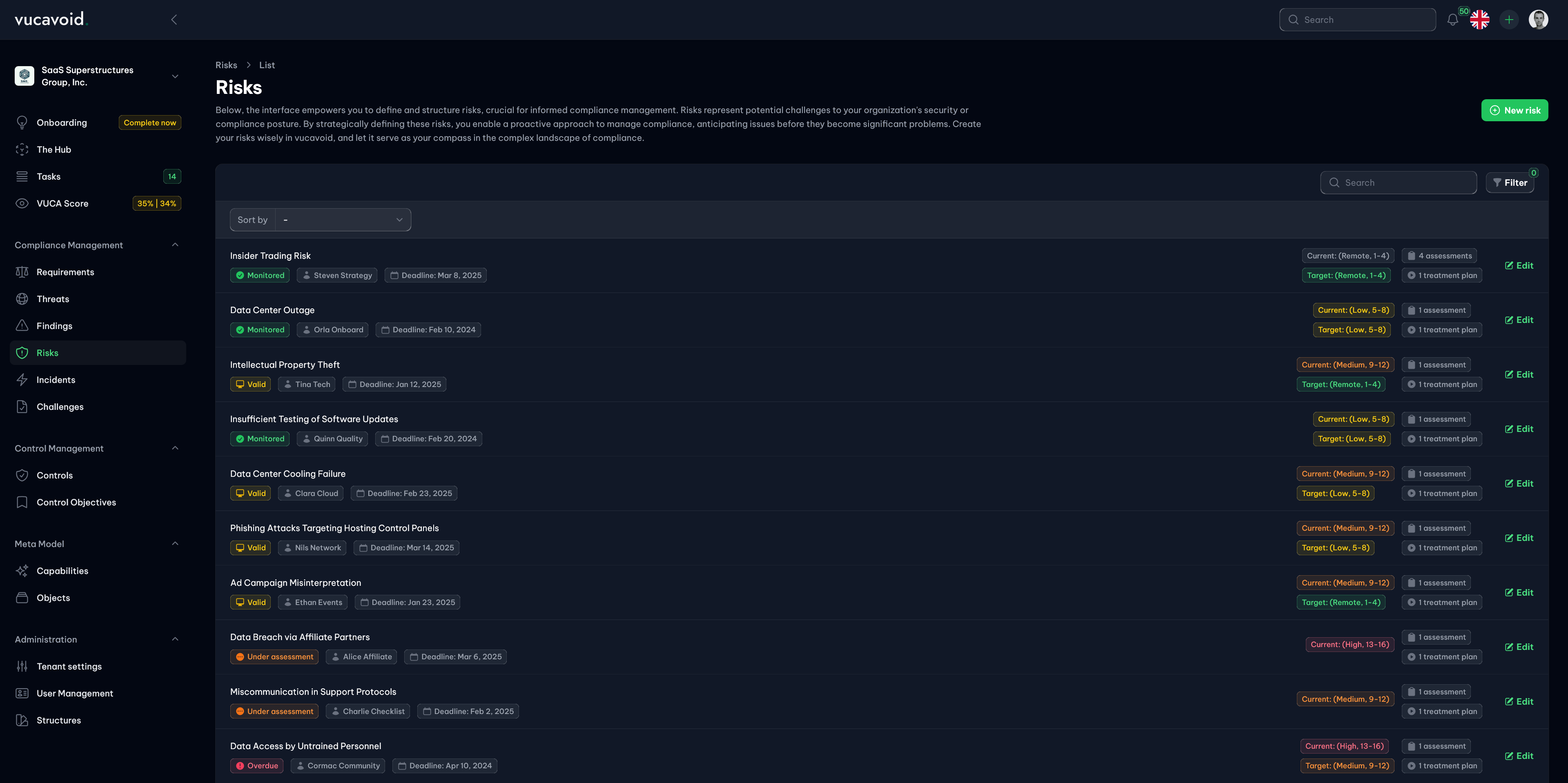This screenshot has width=1568, height=783.
Task: Navigate to User Management
Action: pos(74,693)
